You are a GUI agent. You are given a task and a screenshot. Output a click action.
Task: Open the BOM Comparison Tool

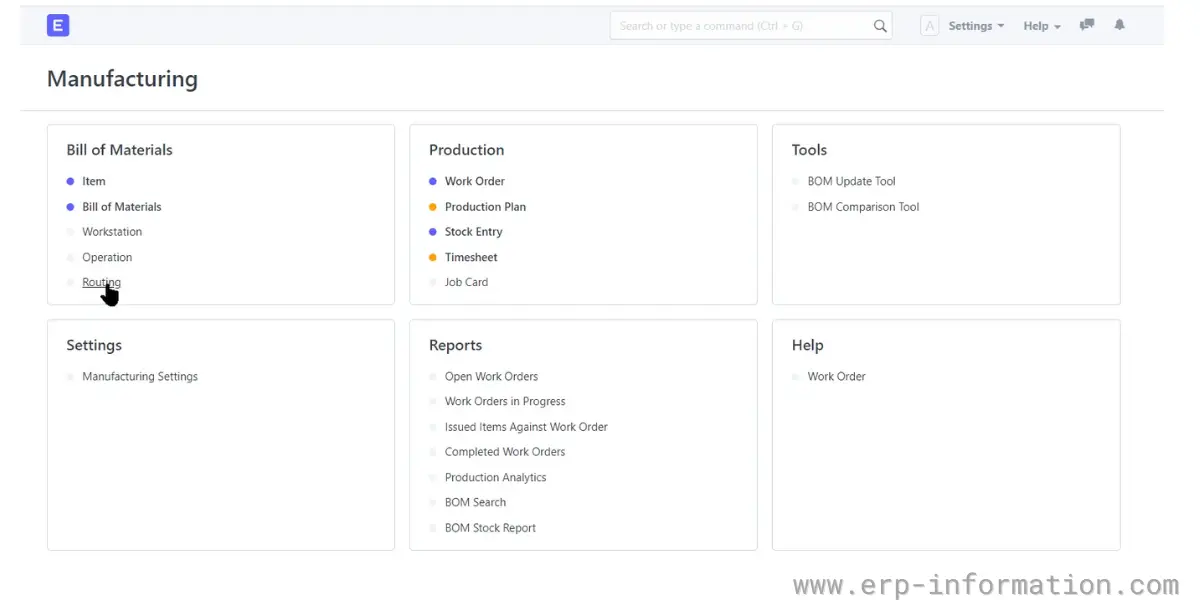click(x=863, y=207)
